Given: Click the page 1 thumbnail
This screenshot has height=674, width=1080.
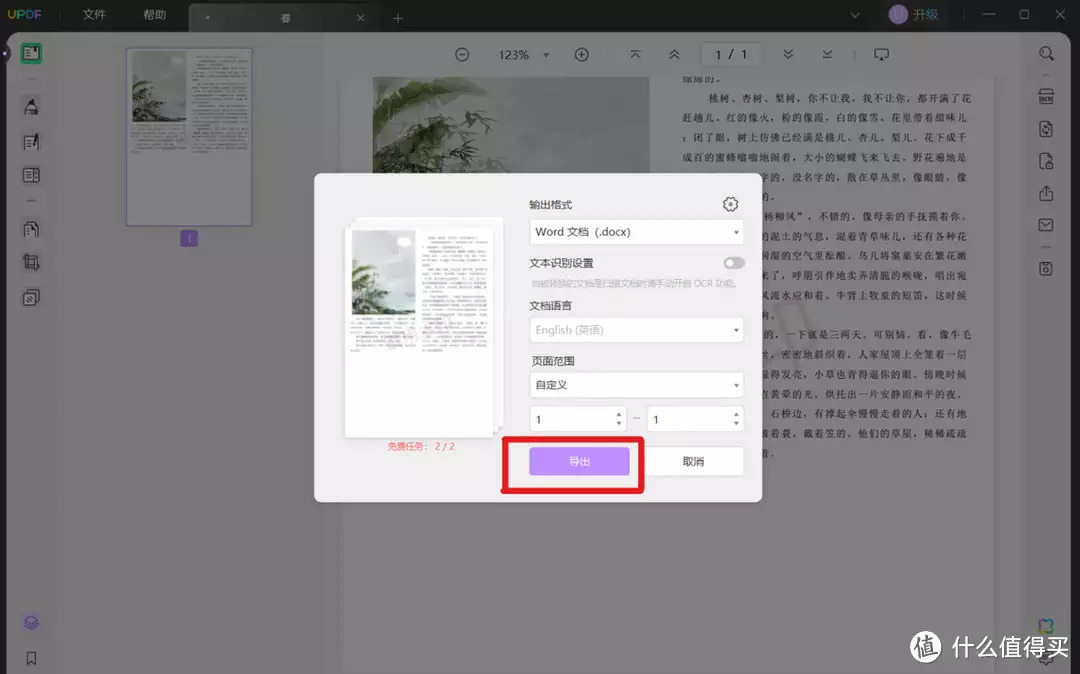Looking at the screenshot, I should [189, 137].
